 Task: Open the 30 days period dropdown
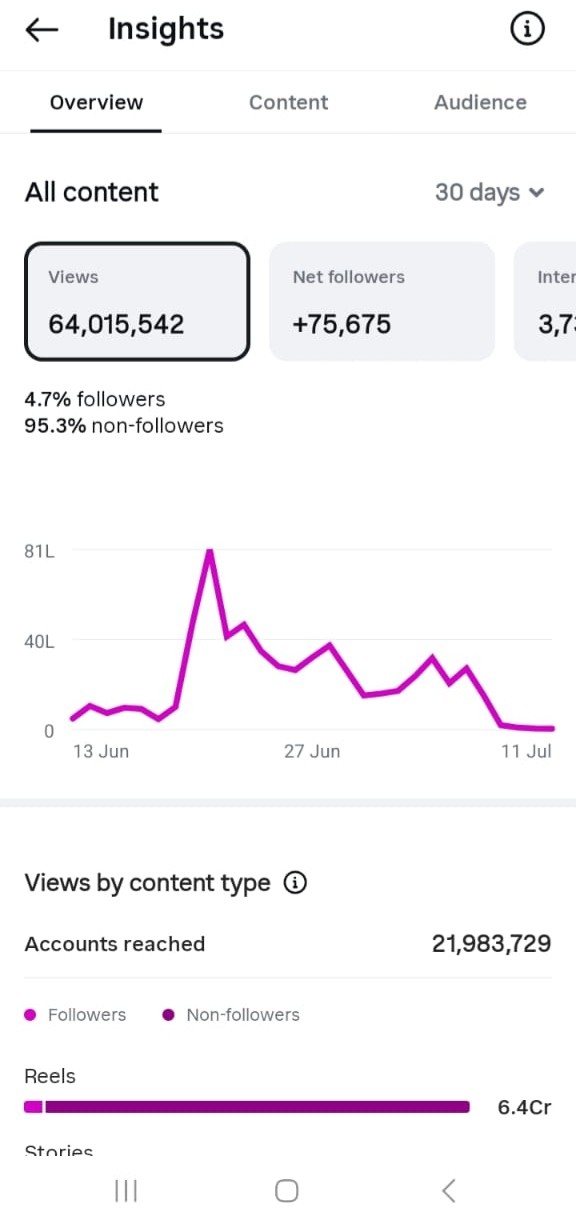click(489, 192)
